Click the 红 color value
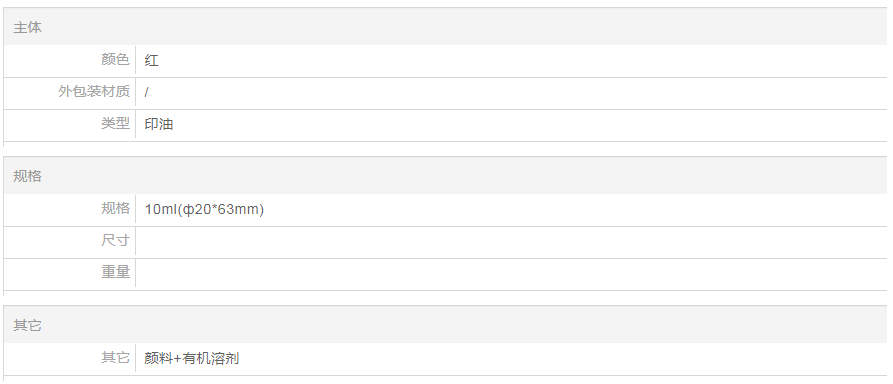 point(151,60)
